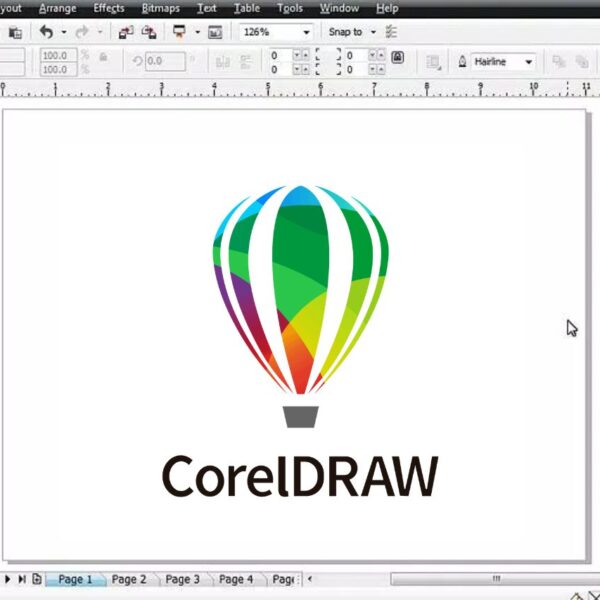600x600 pixels.
Task: Click the Redo arrow icon
Action: point(82,32)
